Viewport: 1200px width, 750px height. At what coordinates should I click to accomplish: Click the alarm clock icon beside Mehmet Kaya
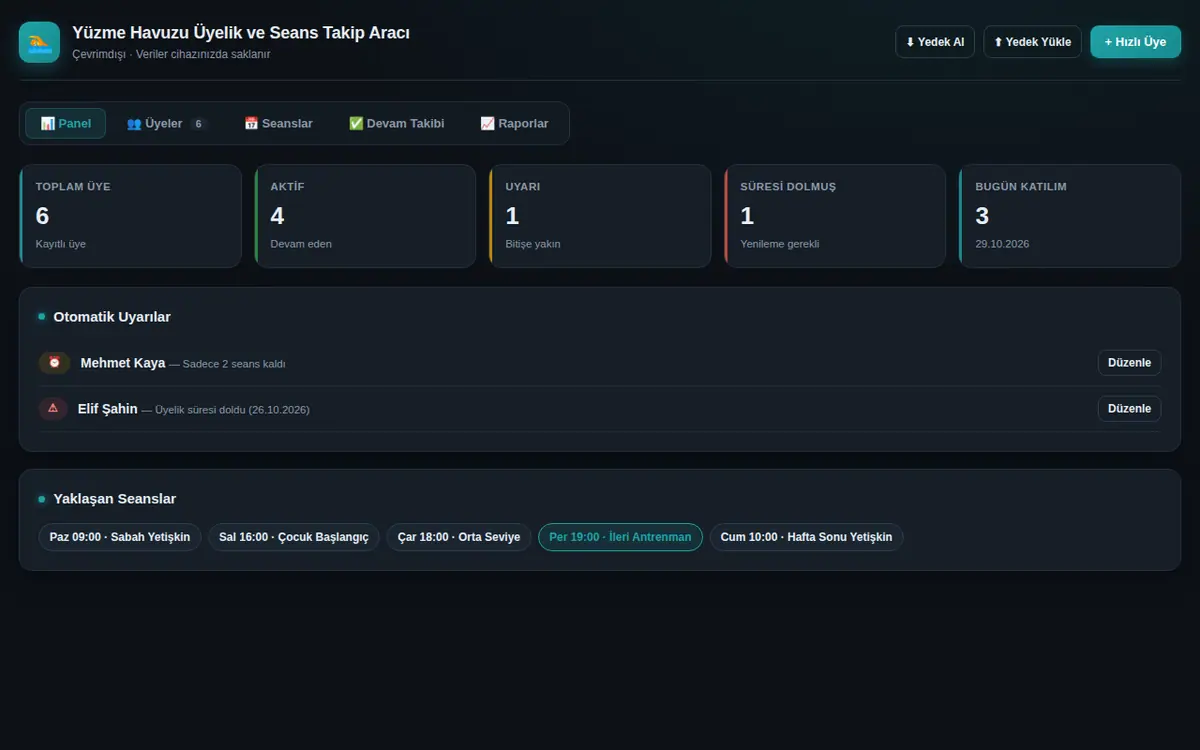[x=54, y=363]
